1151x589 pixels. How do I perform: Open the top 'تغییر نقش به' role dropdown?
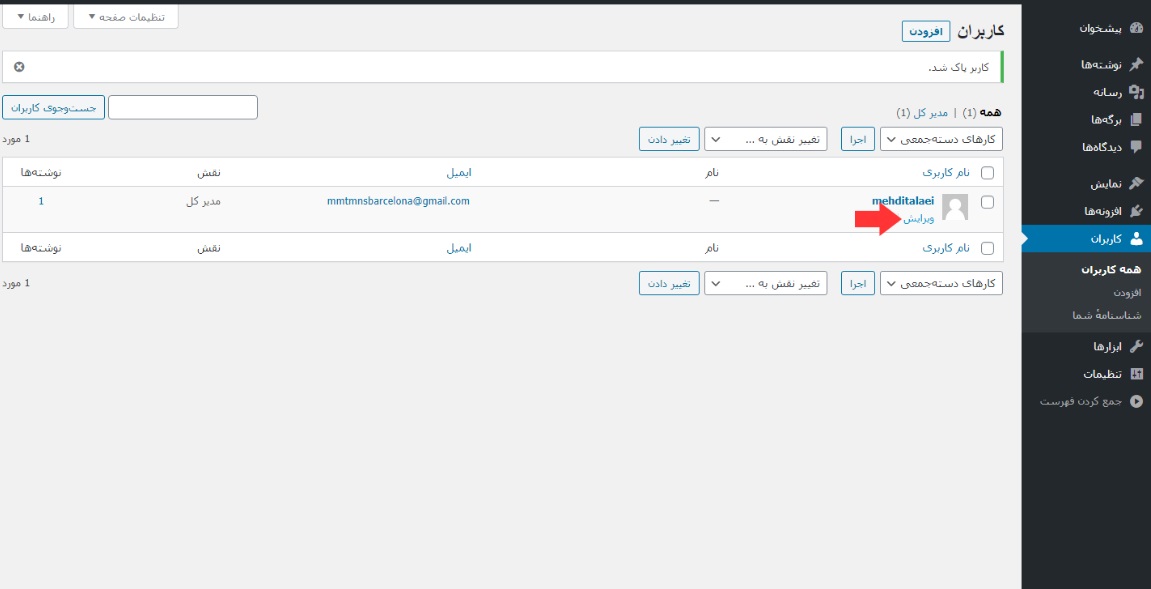[x=765, y=139]
